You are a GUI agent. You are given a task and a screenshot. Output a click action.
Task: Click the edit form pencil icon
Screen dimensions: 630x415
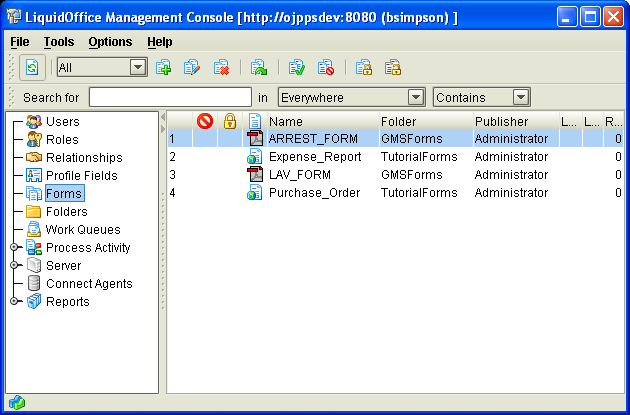(193, 67)
